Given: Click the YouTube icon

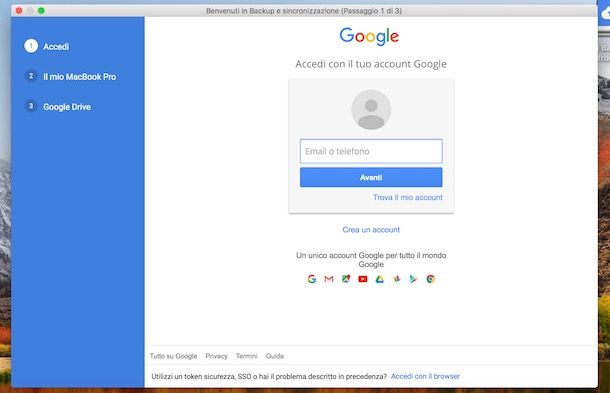Looking at the screenshot, I should (363, 279).
